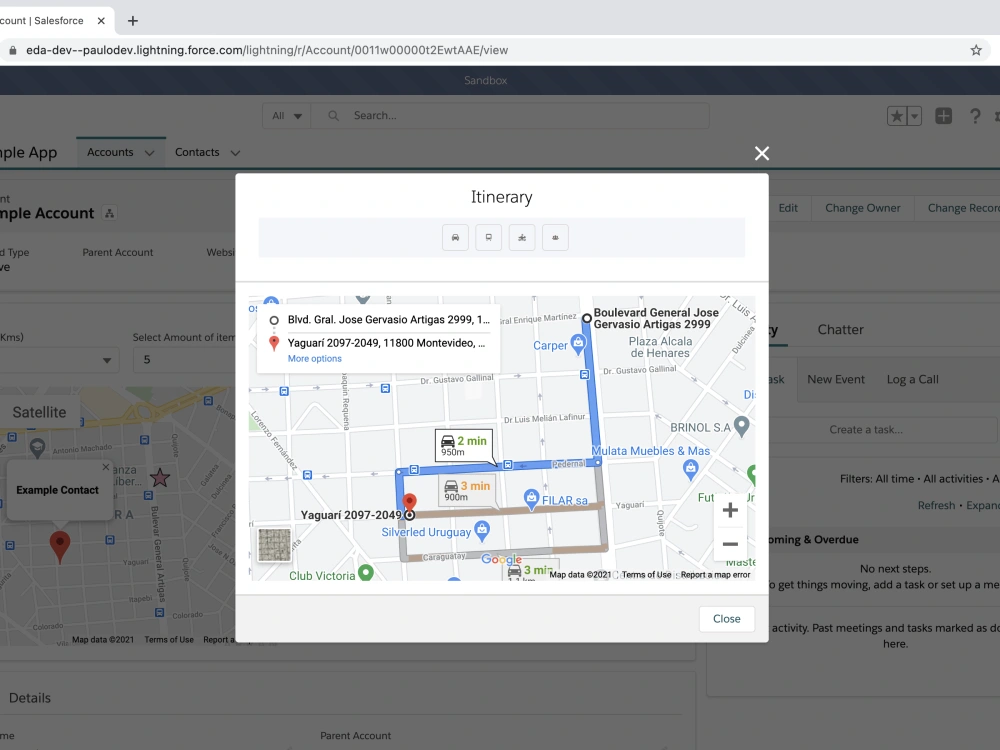Expand the Contacts tab dropdown chevron
The image size is (1000, 750).
(x=235, y=153)
